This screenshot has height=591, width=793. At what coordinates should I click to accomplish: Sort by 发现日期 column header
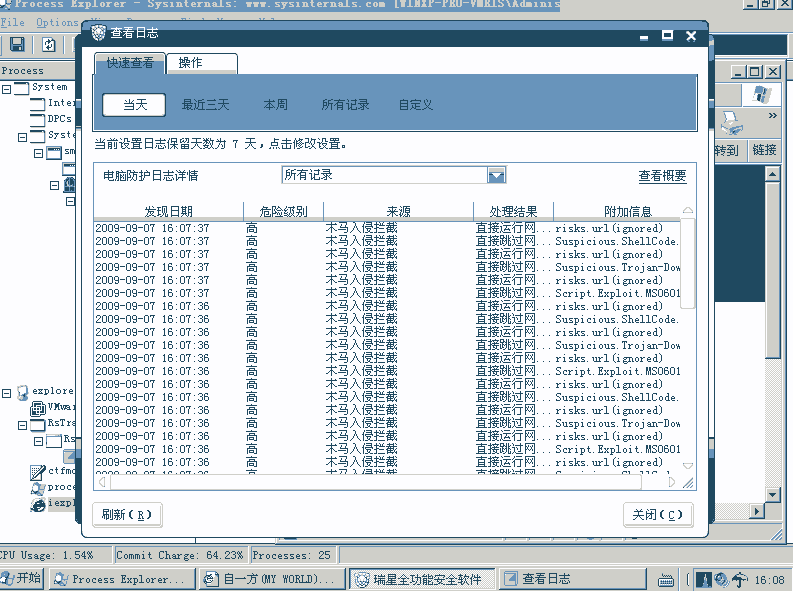click(x=168, y=211)
